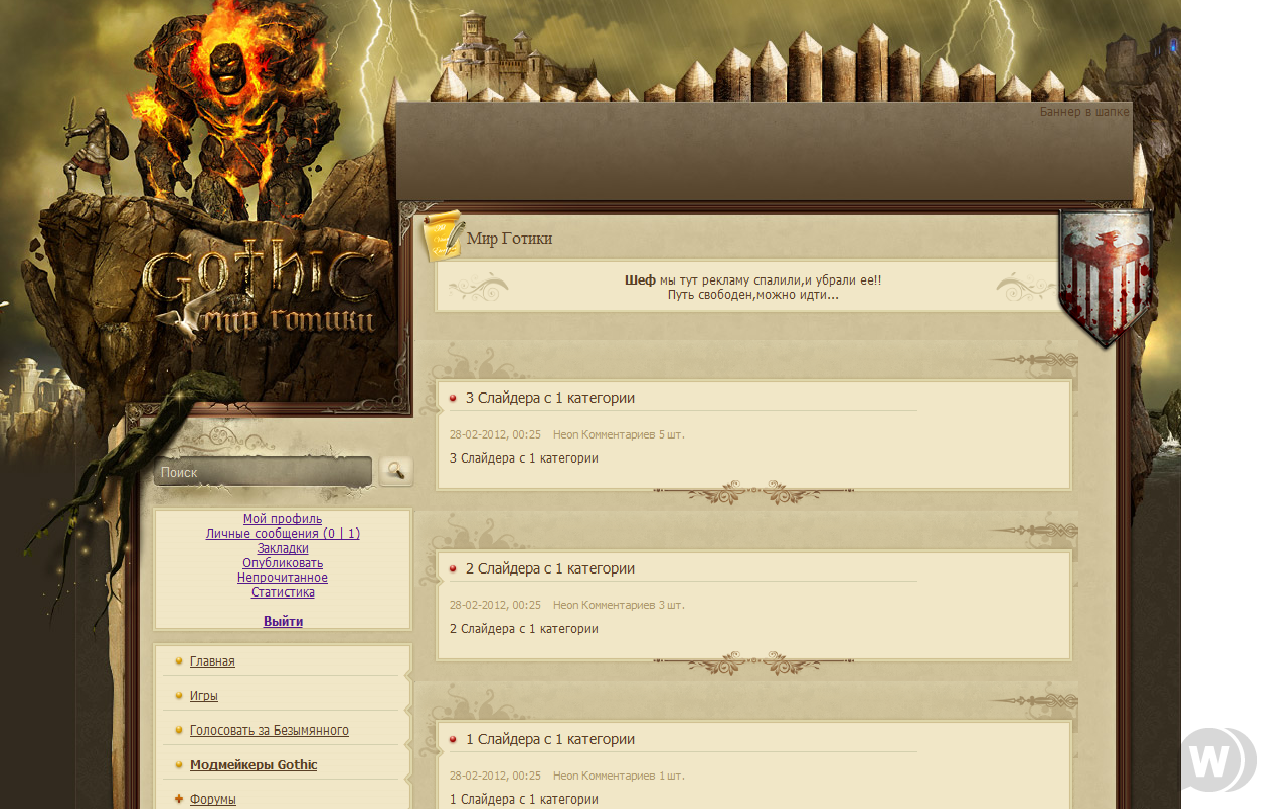Click the 28-02-2012 date on the 2 Слайдера post
The height and width of the screenshot is (809, 1274).
click(495, 605)
